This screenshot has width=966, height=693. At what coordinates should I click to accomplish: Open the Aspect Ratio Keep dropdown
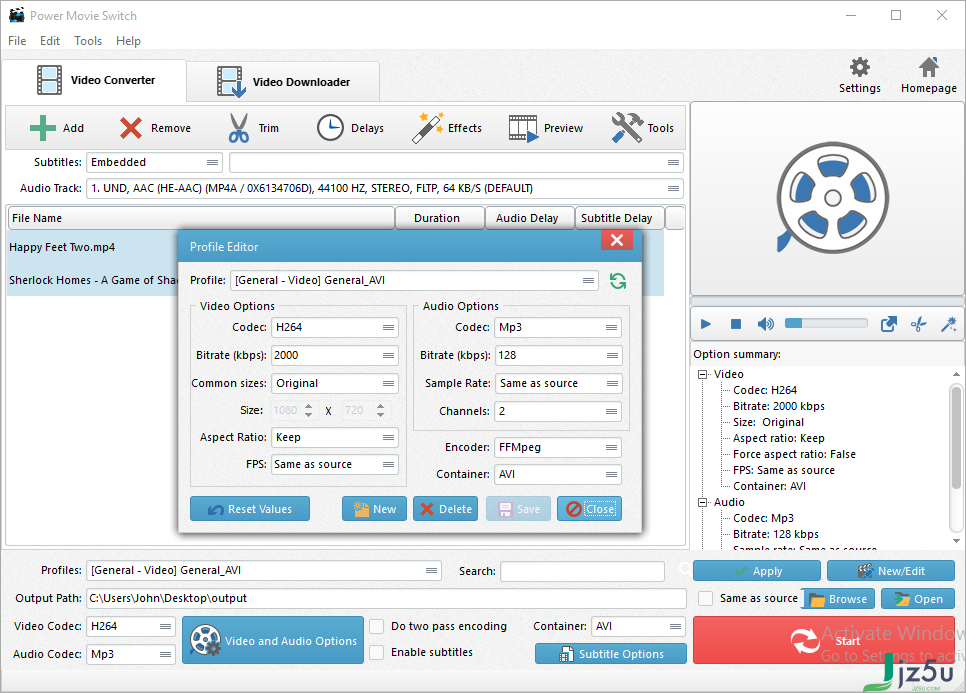click(x=335, y=437)
